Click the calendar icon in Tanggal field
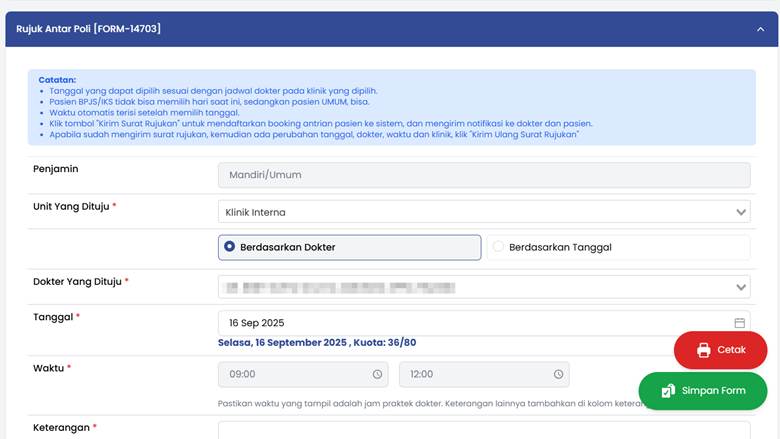780x439 pixels. tap(740, 323)
